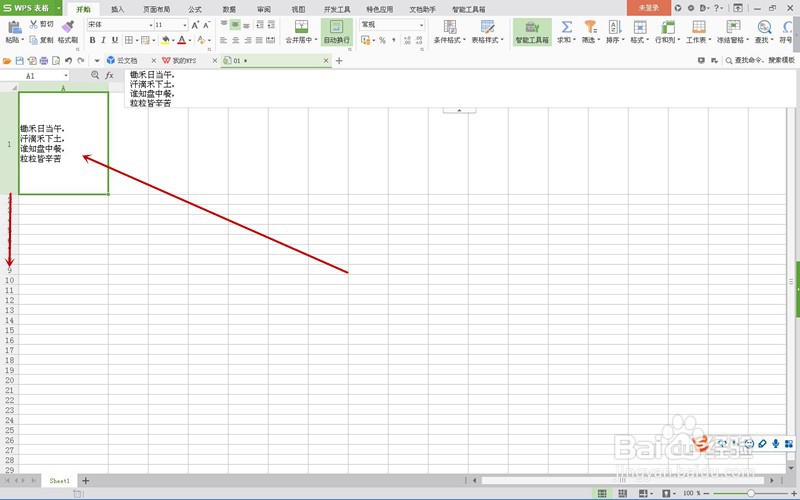Screen dimensions: 800x500
Task: Click the Print Preview icon
Action: point(56,61)
